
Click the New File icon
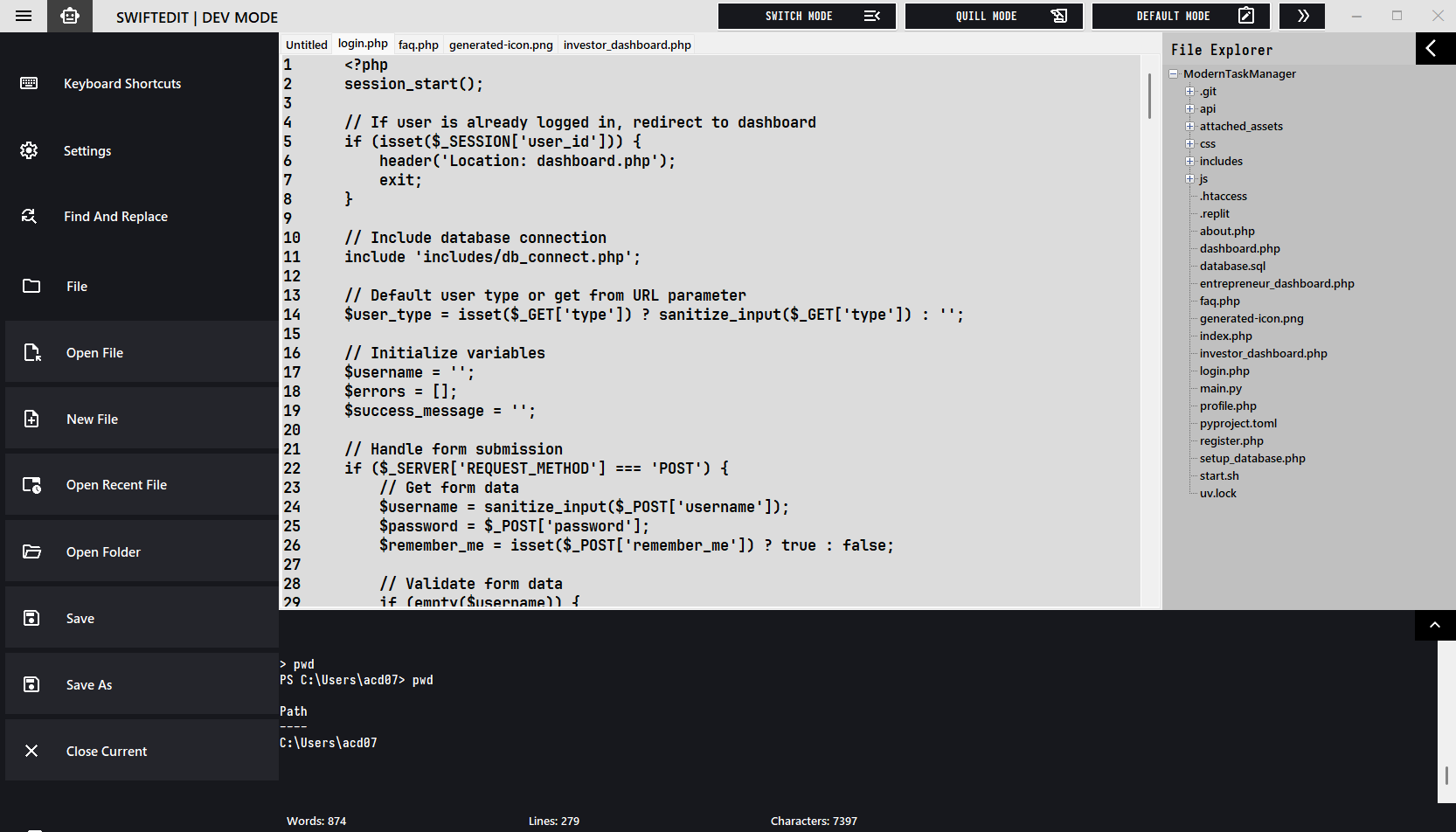tap(31, 419)
